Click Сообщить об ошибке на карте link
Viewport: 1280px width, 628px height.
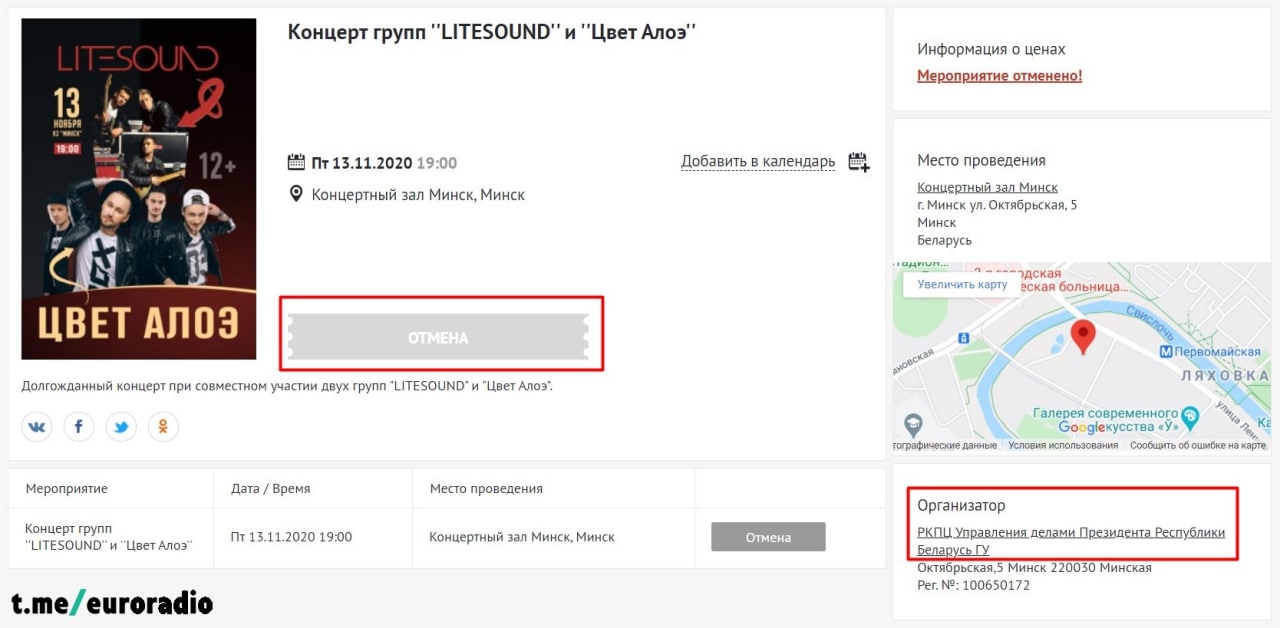pos(1198,446)
